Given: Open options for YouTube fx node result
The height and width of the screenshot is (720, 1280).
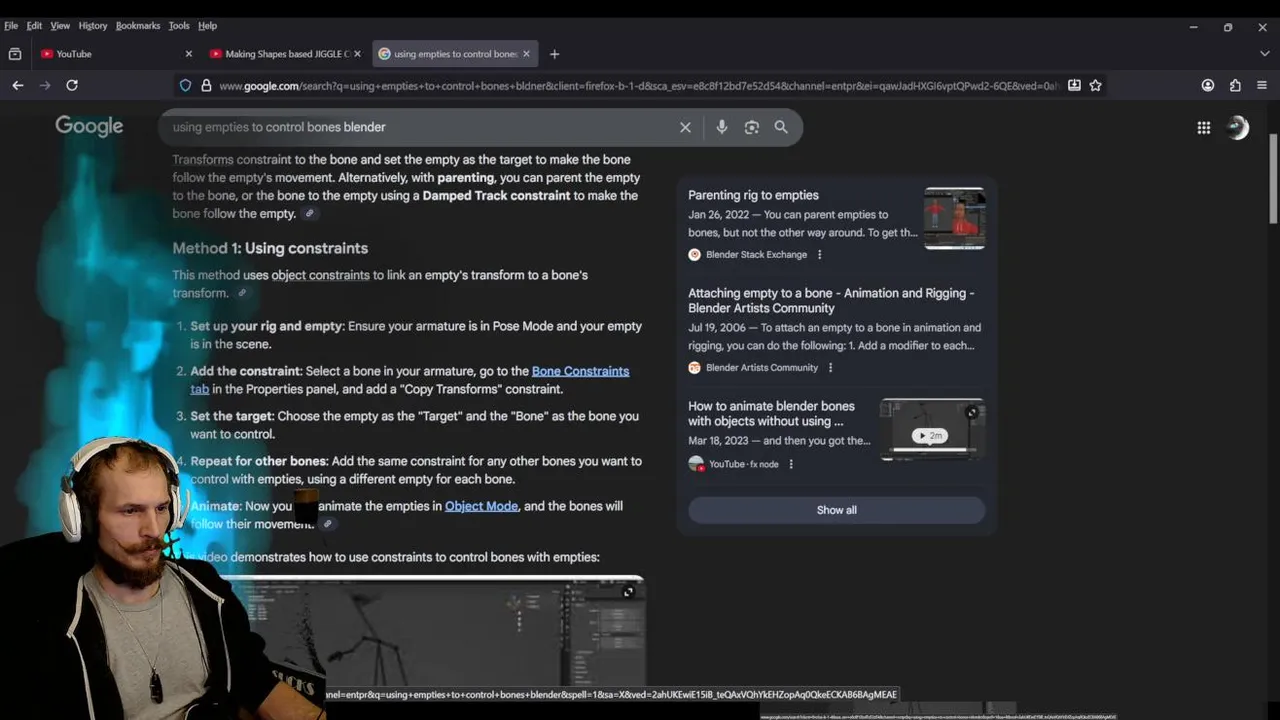Looking at the screenshot, I should (791, 464).
